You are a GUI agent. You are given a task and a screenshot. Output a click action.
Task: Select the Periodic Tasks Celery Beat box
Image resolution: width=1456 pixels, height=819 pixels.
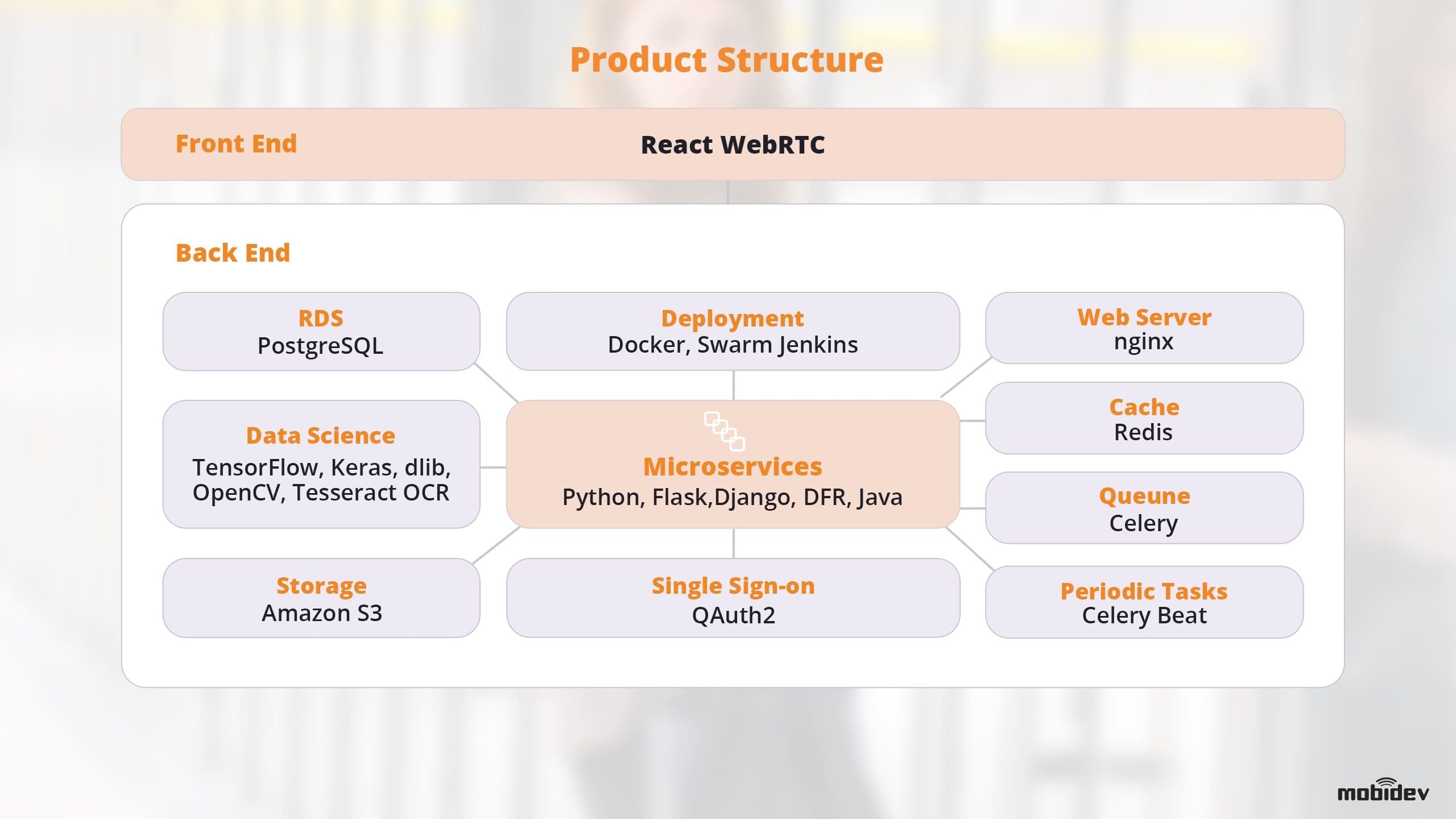[1144, 602]
